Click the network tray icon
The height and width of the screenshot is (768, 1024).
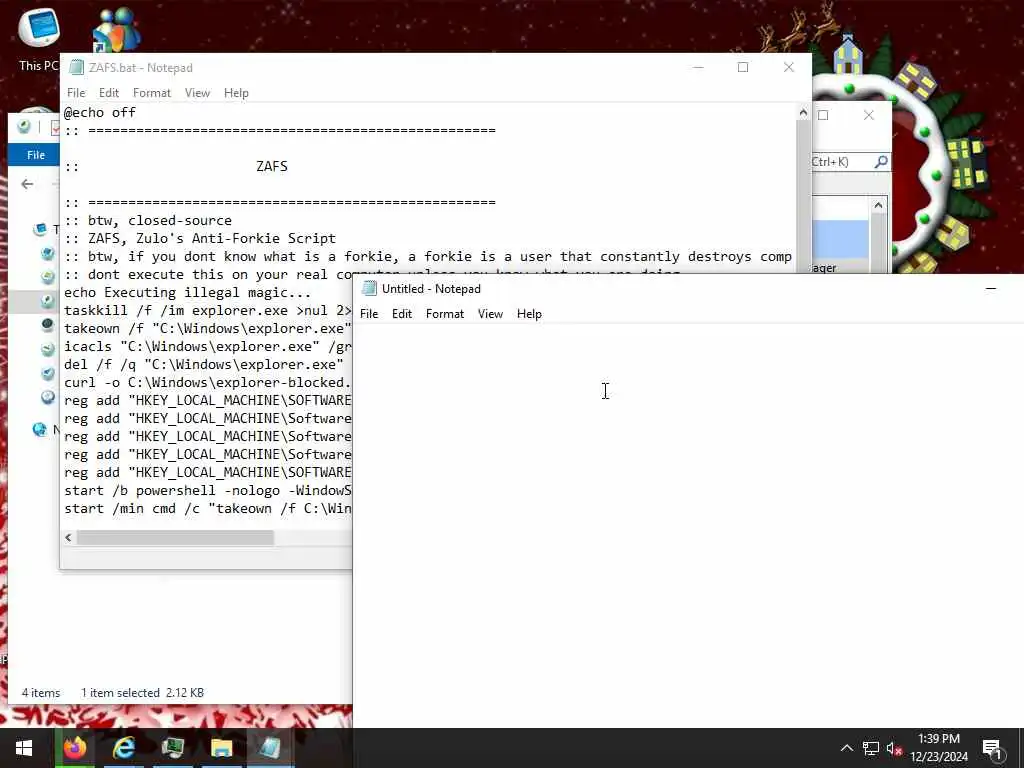(x=871, y=748)
